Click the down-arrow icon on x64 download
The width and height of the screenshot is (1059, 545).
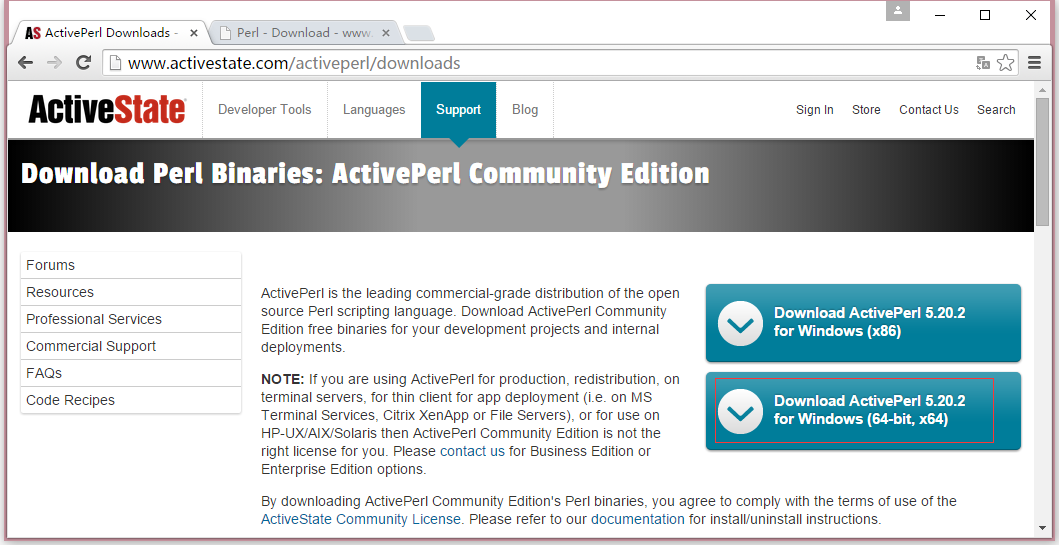(x=740, y=411)
